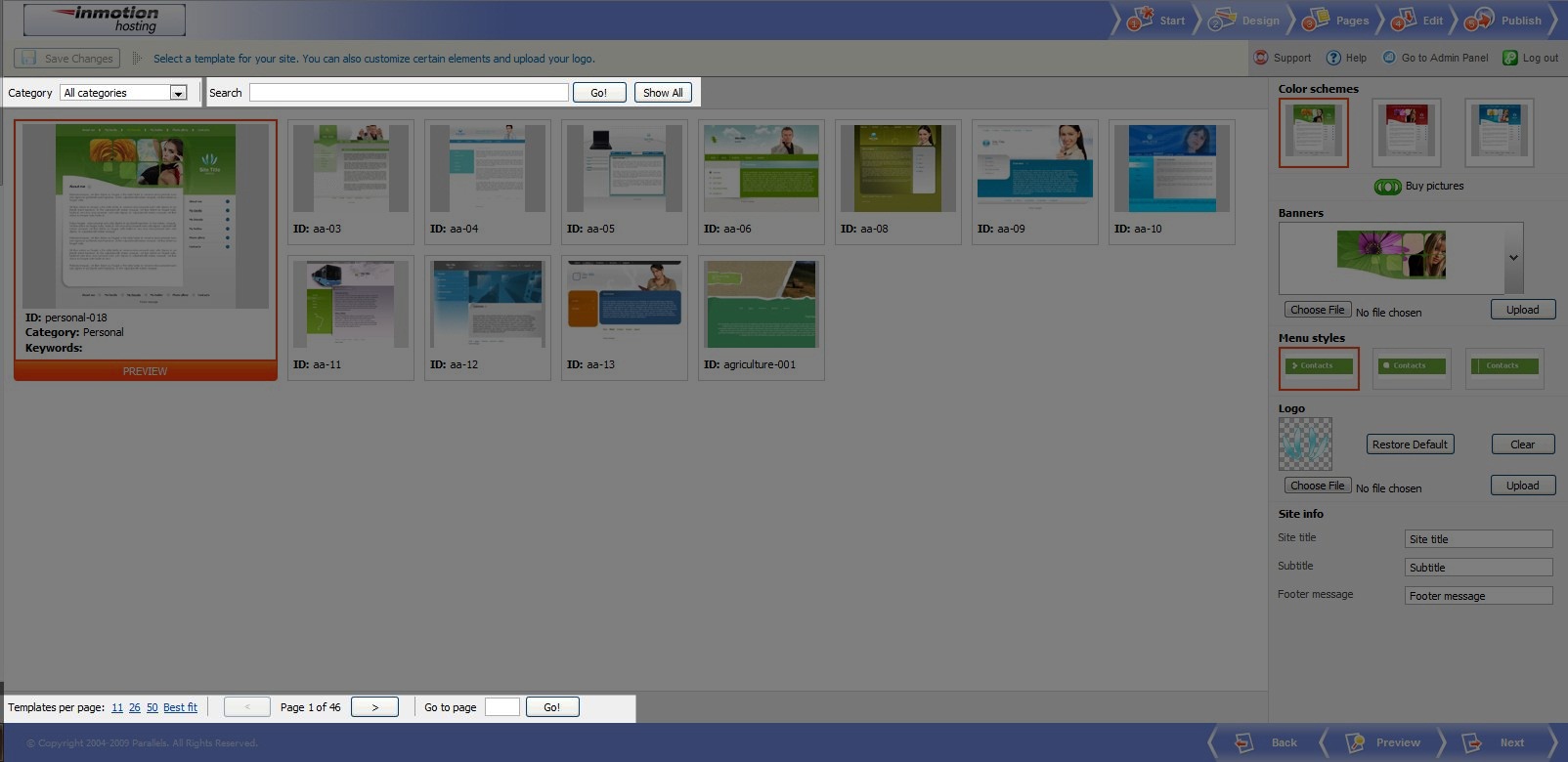Select the third menu style option
Viewport: 1568px width, 762px height.
tap(1503, 367)
